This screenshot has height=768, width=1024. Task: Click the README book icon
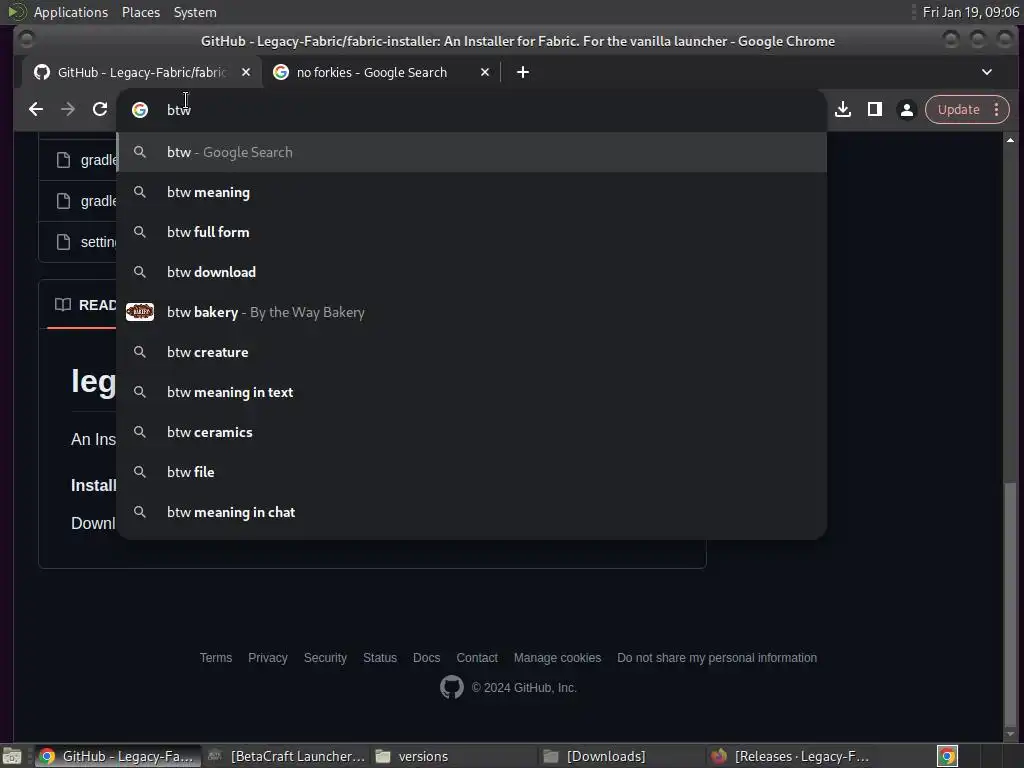(63, 304)
